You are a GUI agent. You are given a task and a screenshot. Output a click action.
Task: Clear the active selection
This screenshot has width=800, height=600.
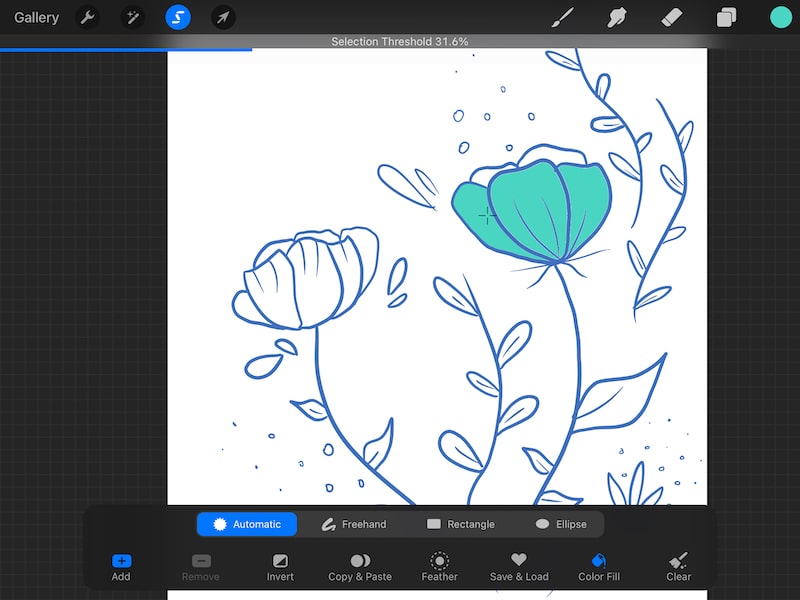click(x=677, y=565)
